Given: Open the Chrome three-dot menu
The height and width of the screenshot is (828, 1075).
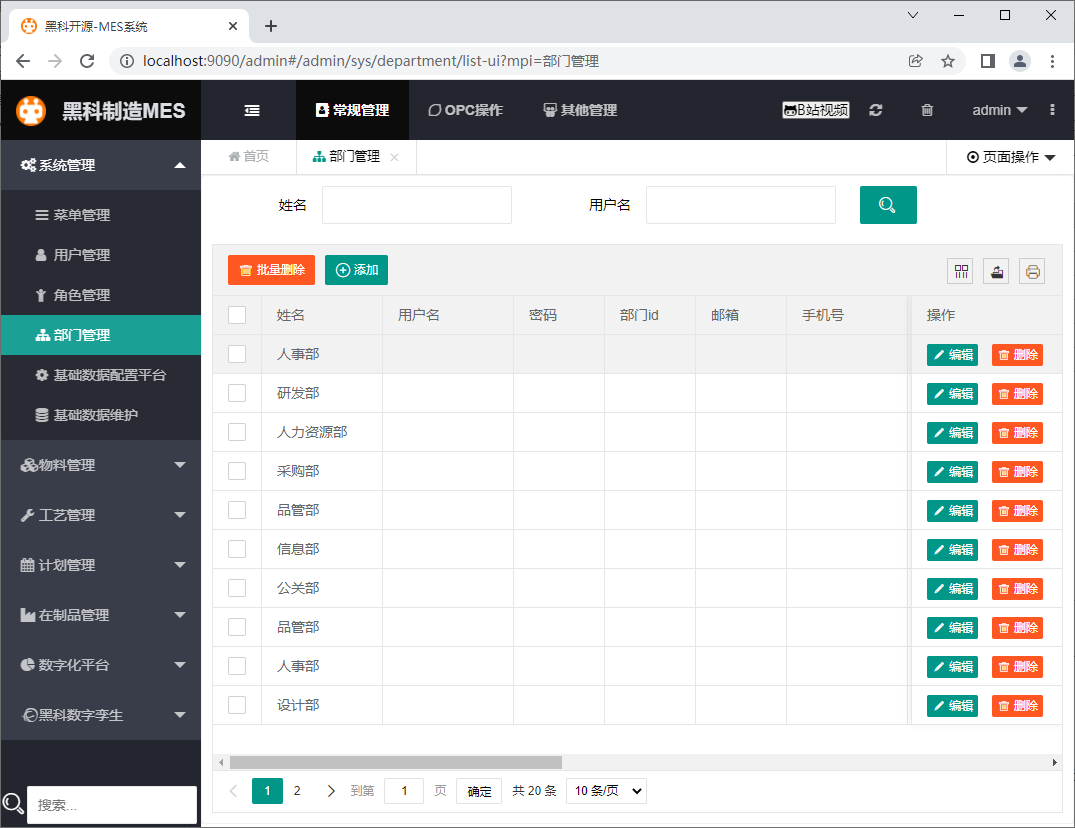Looking at the screenshot, I should click(1052, 61).
